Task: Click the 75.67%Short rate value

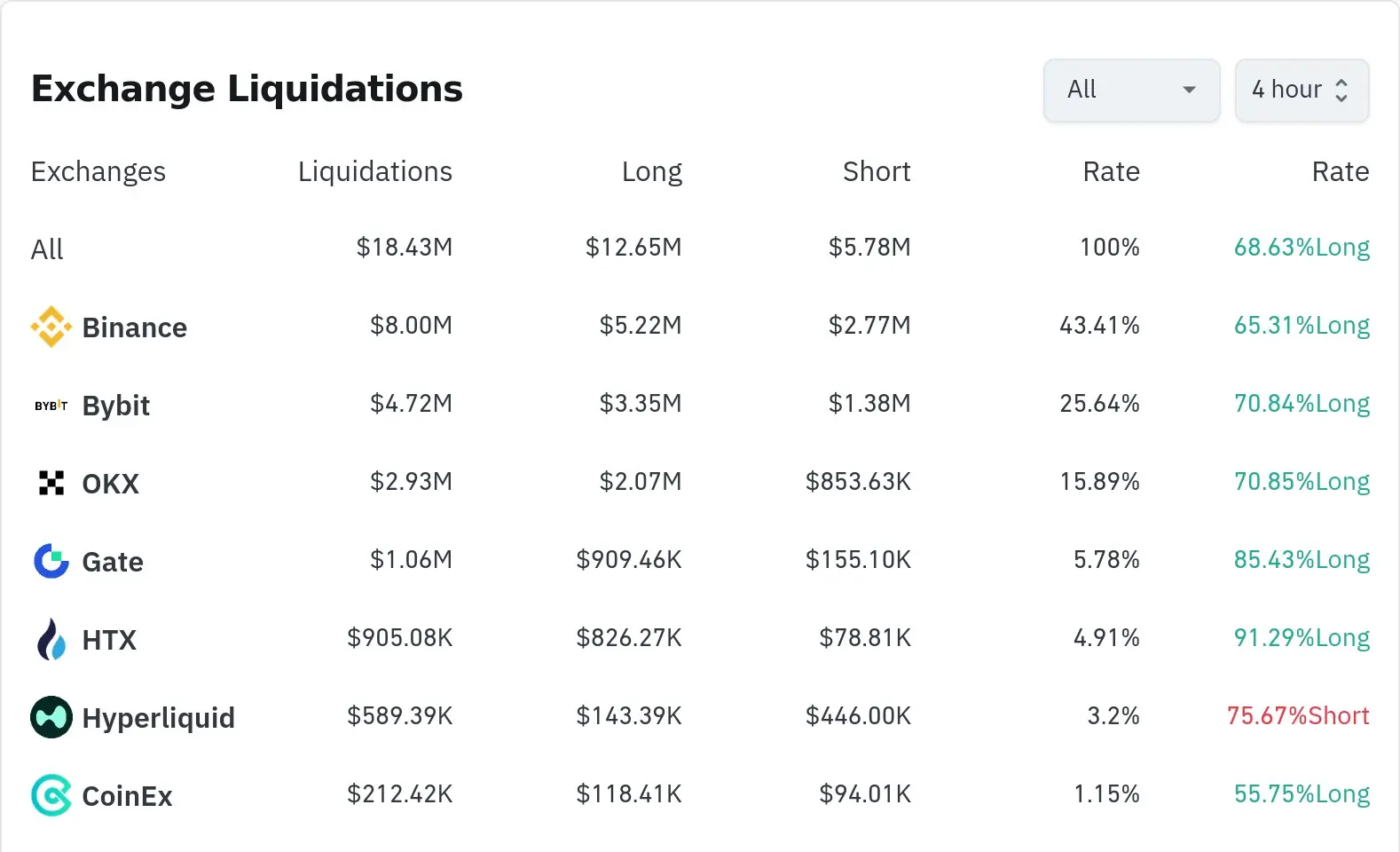Action: click(x=1297, y=715)
